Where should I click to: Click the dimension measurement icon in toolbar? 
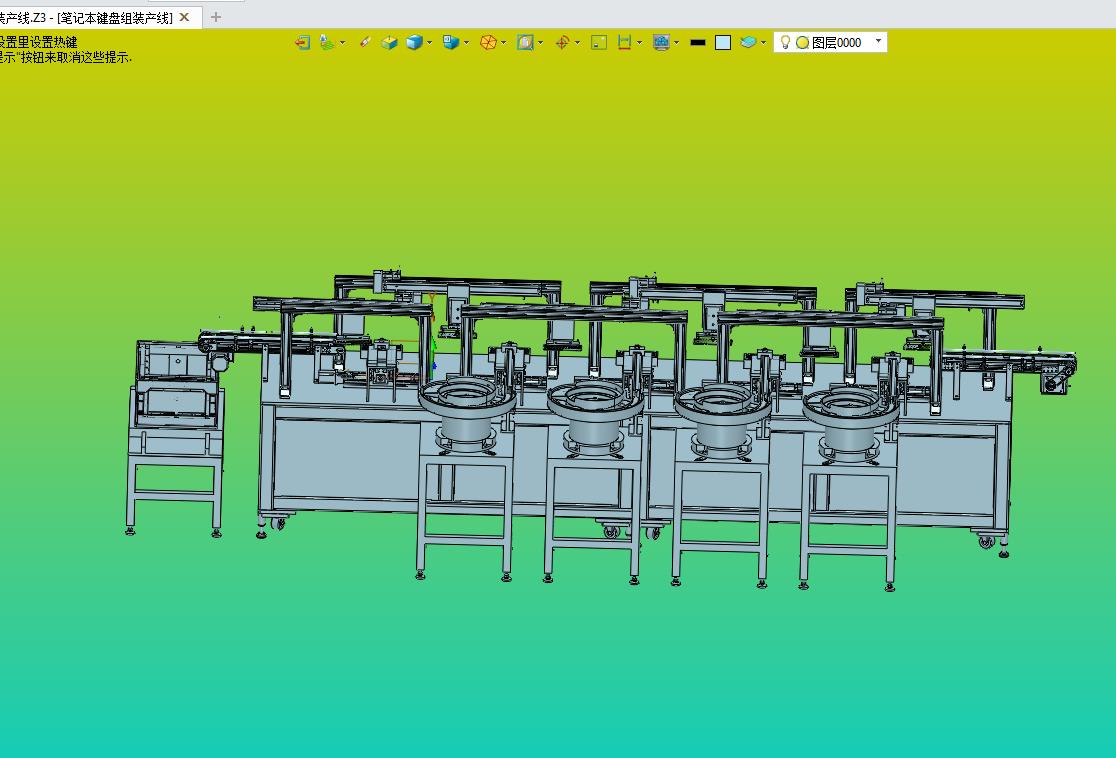coord(624,42)
